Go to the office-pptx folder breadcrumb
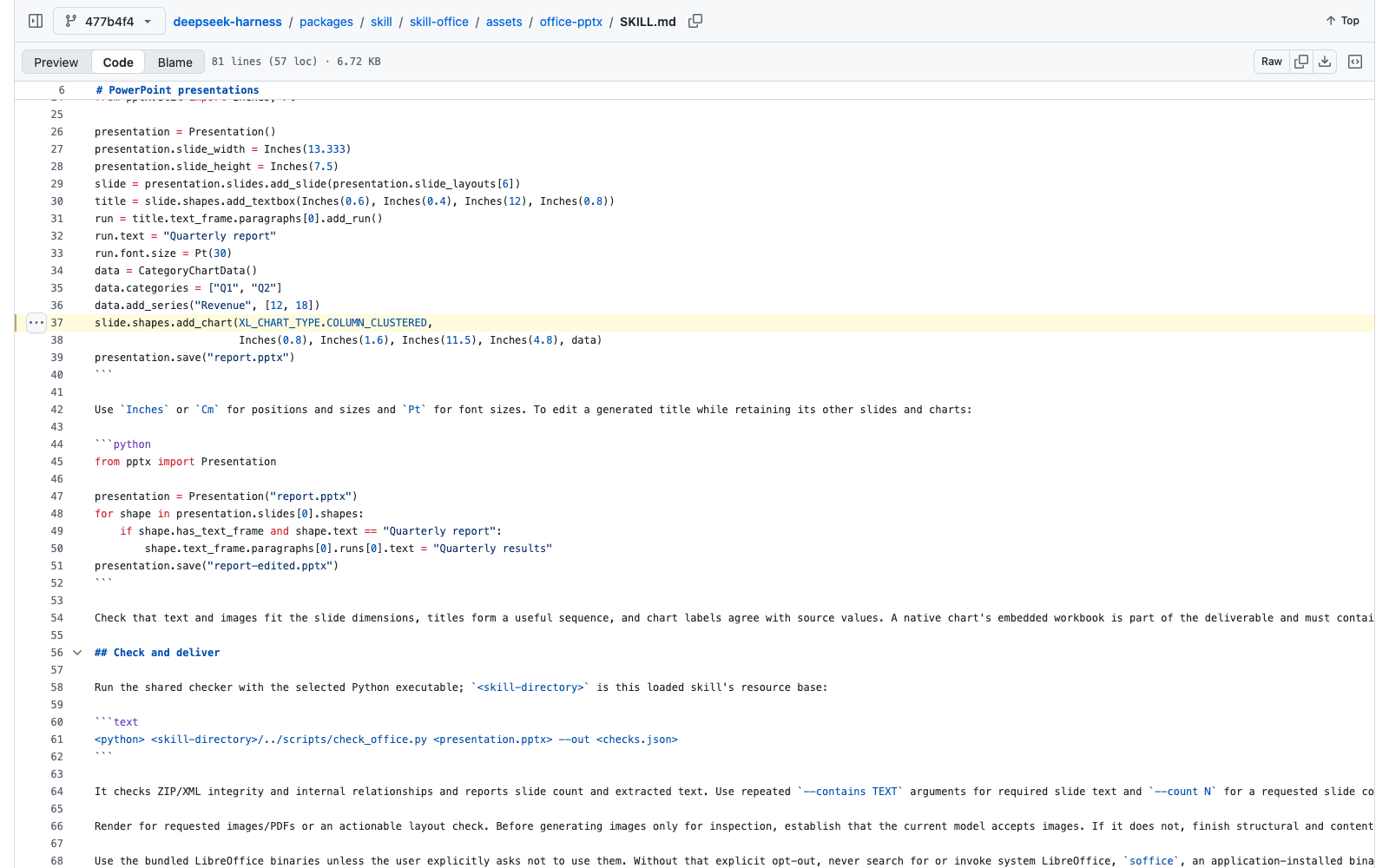The height and width of the screenshot is (868, 1389). pyautogui.click(x=571, y=22)
